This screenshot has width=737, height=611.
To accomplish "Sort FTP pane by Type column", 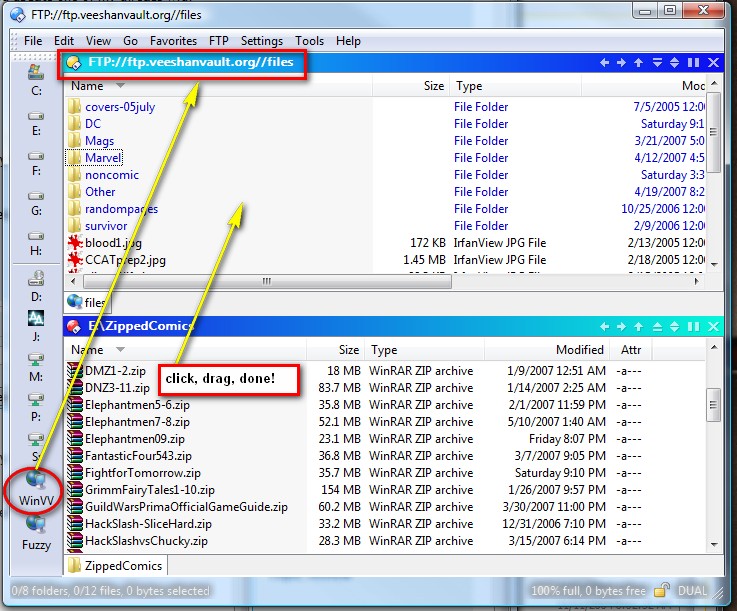I will point(516,86).
